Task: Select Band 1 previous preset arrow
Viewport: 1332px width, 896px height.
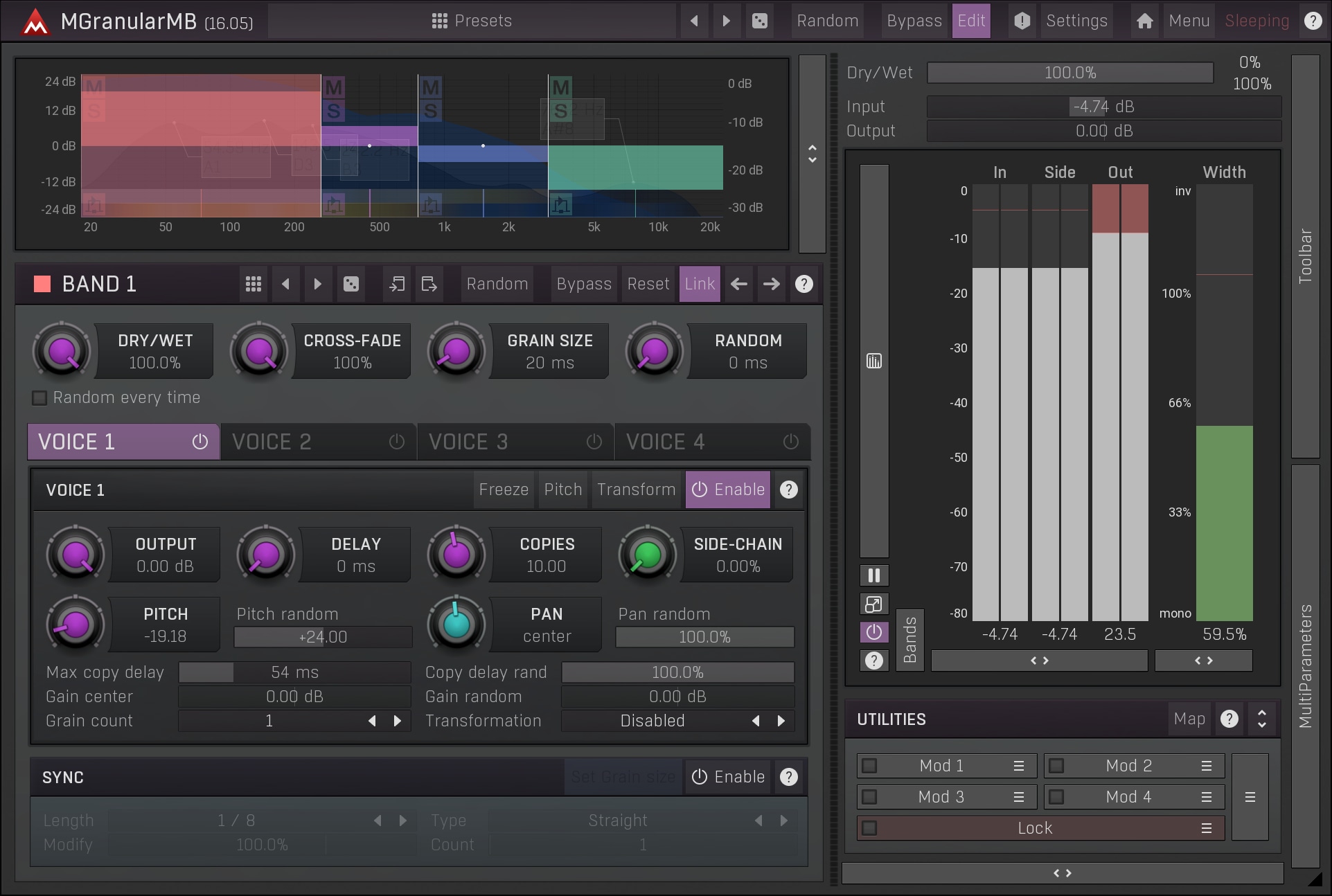Action: pyautogui.click(x=285, y=284)
